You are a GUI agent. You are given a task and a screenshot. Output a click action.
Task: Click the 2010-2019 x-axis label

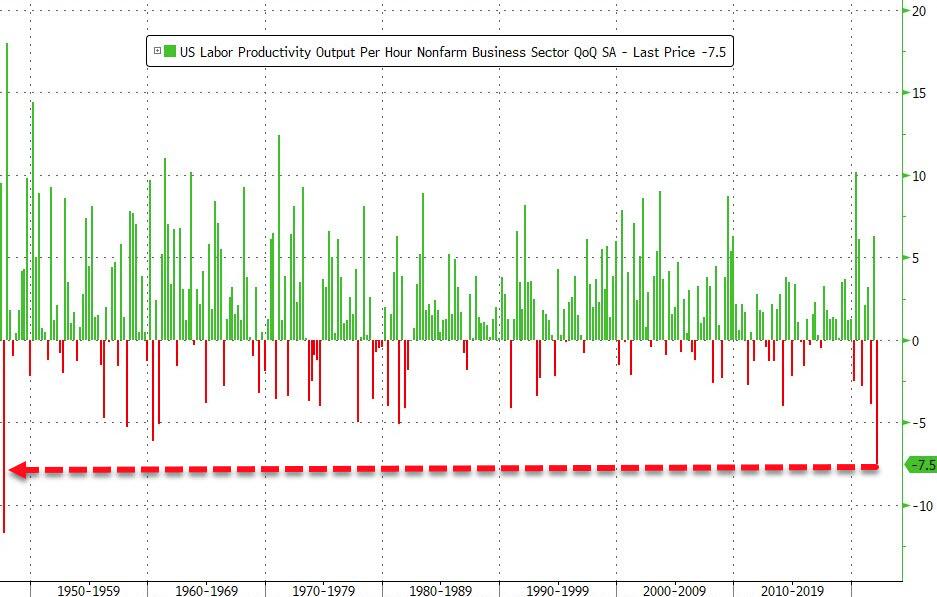[x=792, y=590]
